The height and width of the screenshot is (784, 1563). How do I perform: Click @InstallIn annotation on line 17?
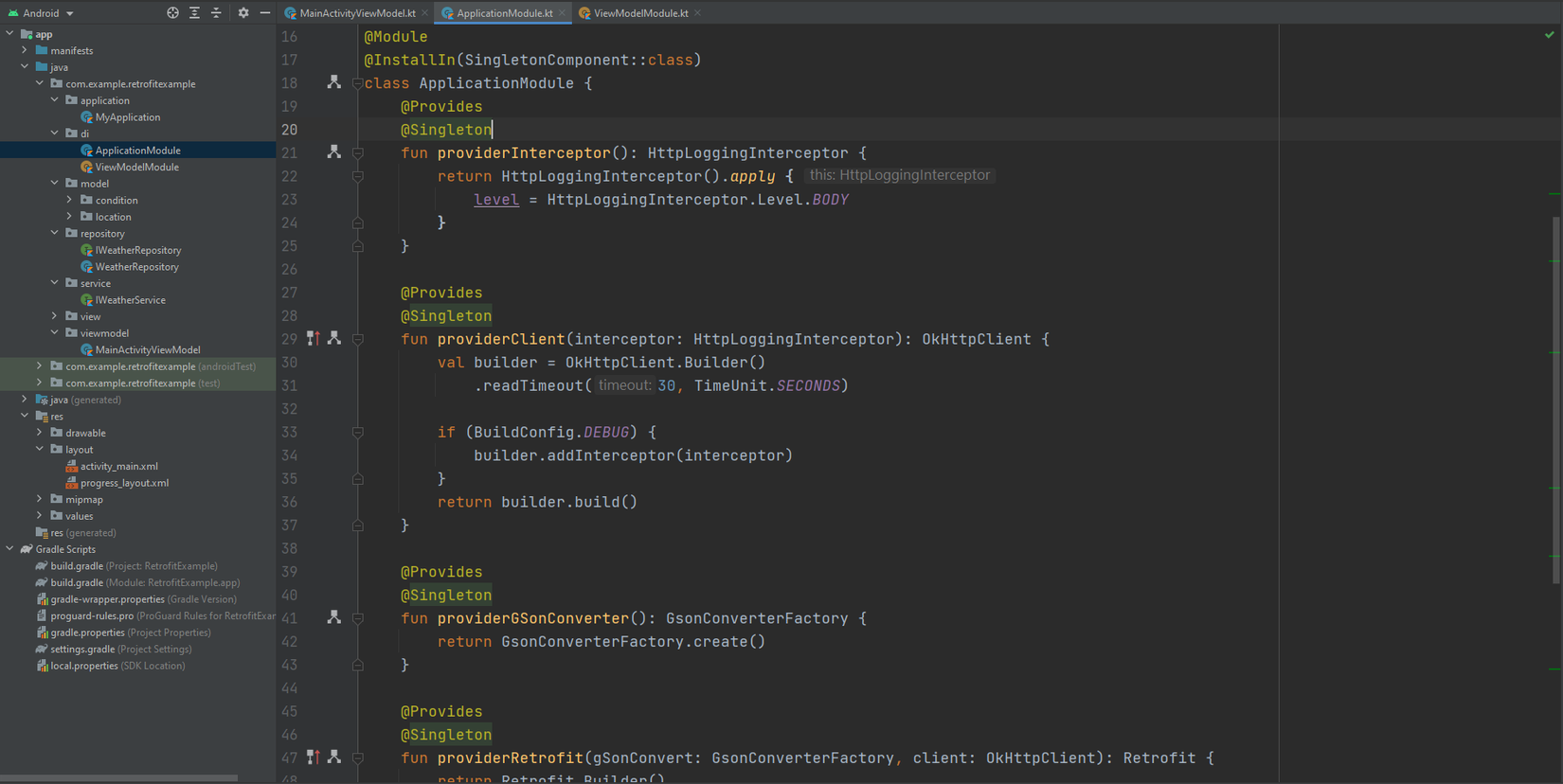click(409, 60)
